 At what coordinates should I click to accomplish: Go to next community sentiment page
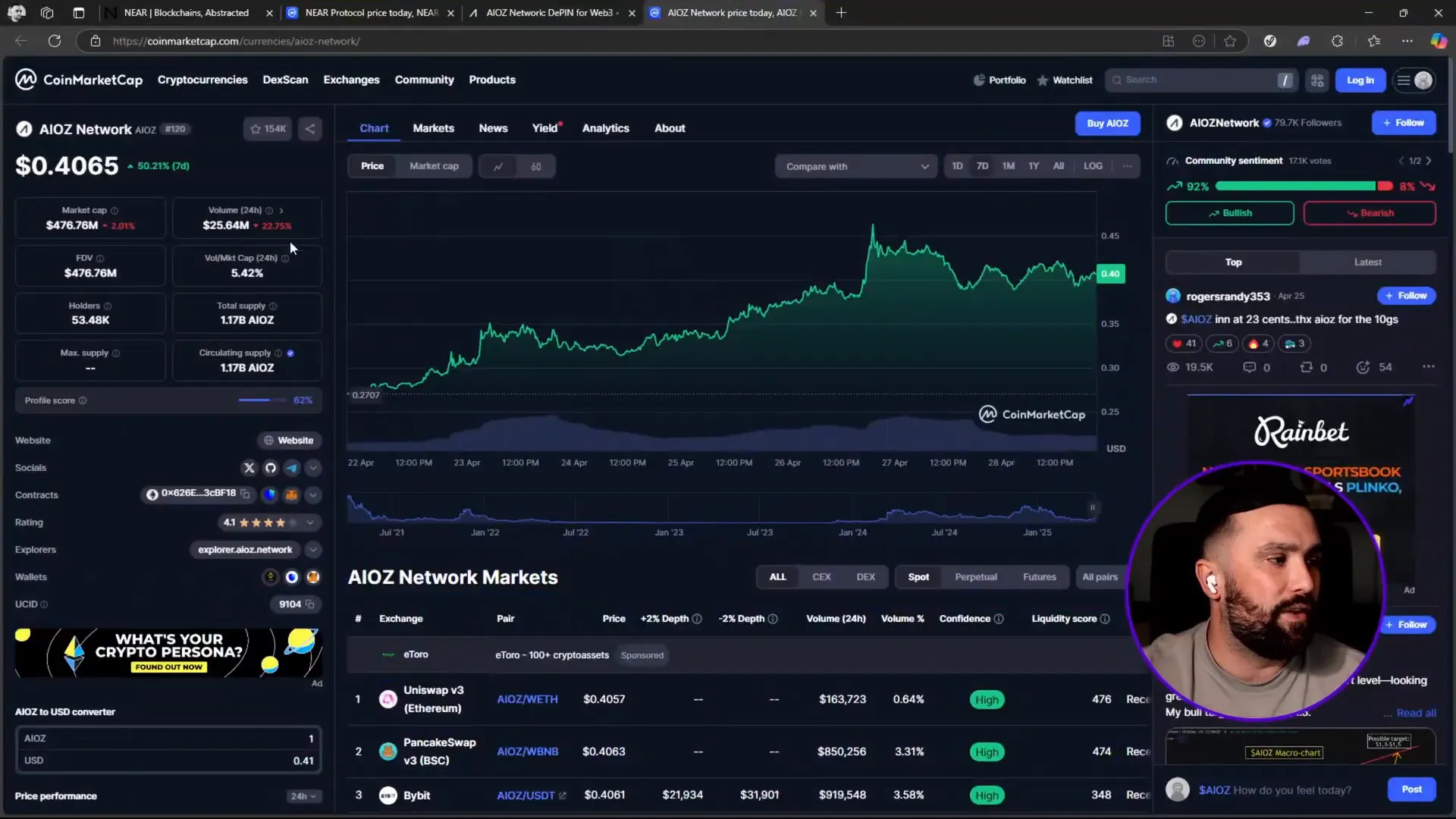click(1429, 161)
